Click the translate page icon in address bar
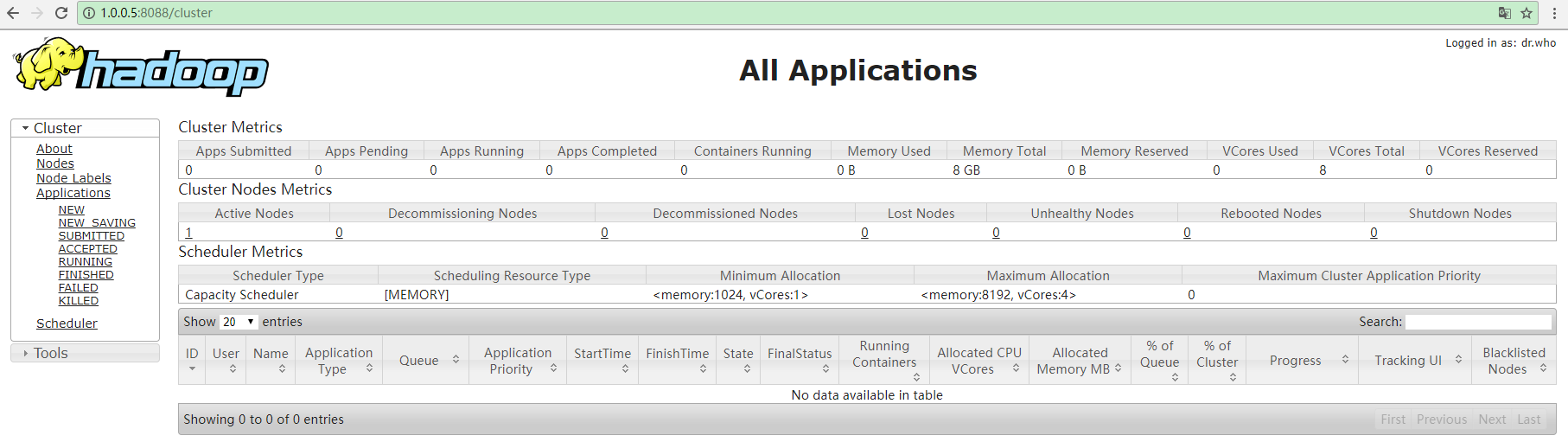Viewport: 1568px width, 442px height. (x=1505, y=13)
